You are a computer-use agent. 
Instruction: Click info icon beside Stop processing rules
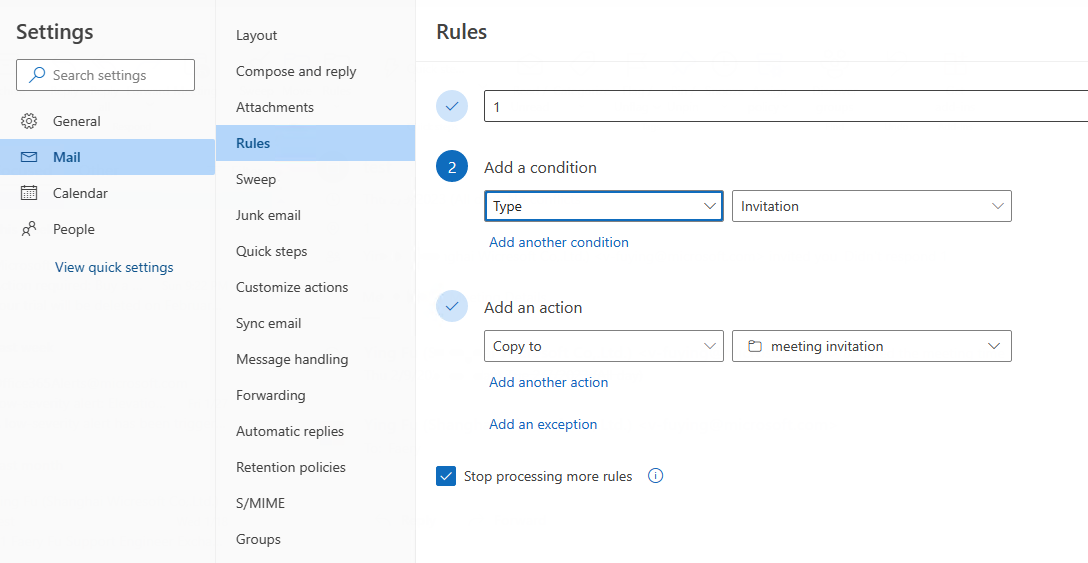[656, 476]
